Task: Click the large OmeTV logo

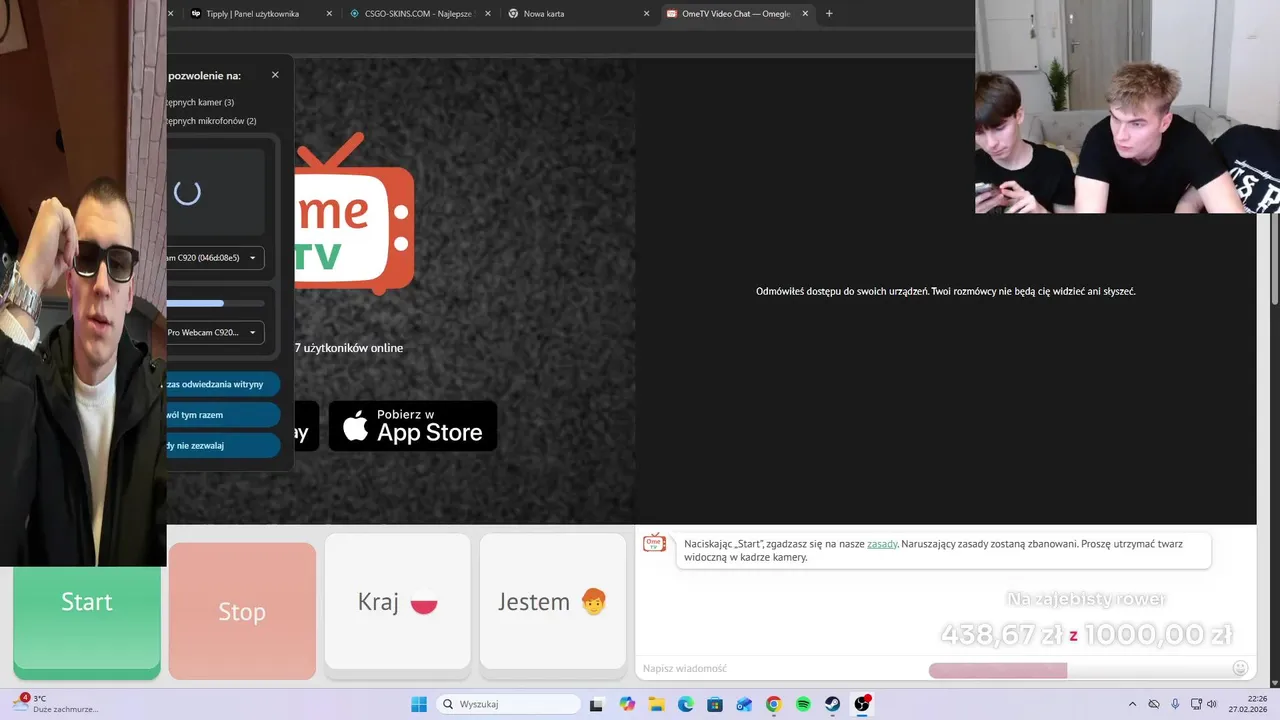Action: [x=355, y=213]
